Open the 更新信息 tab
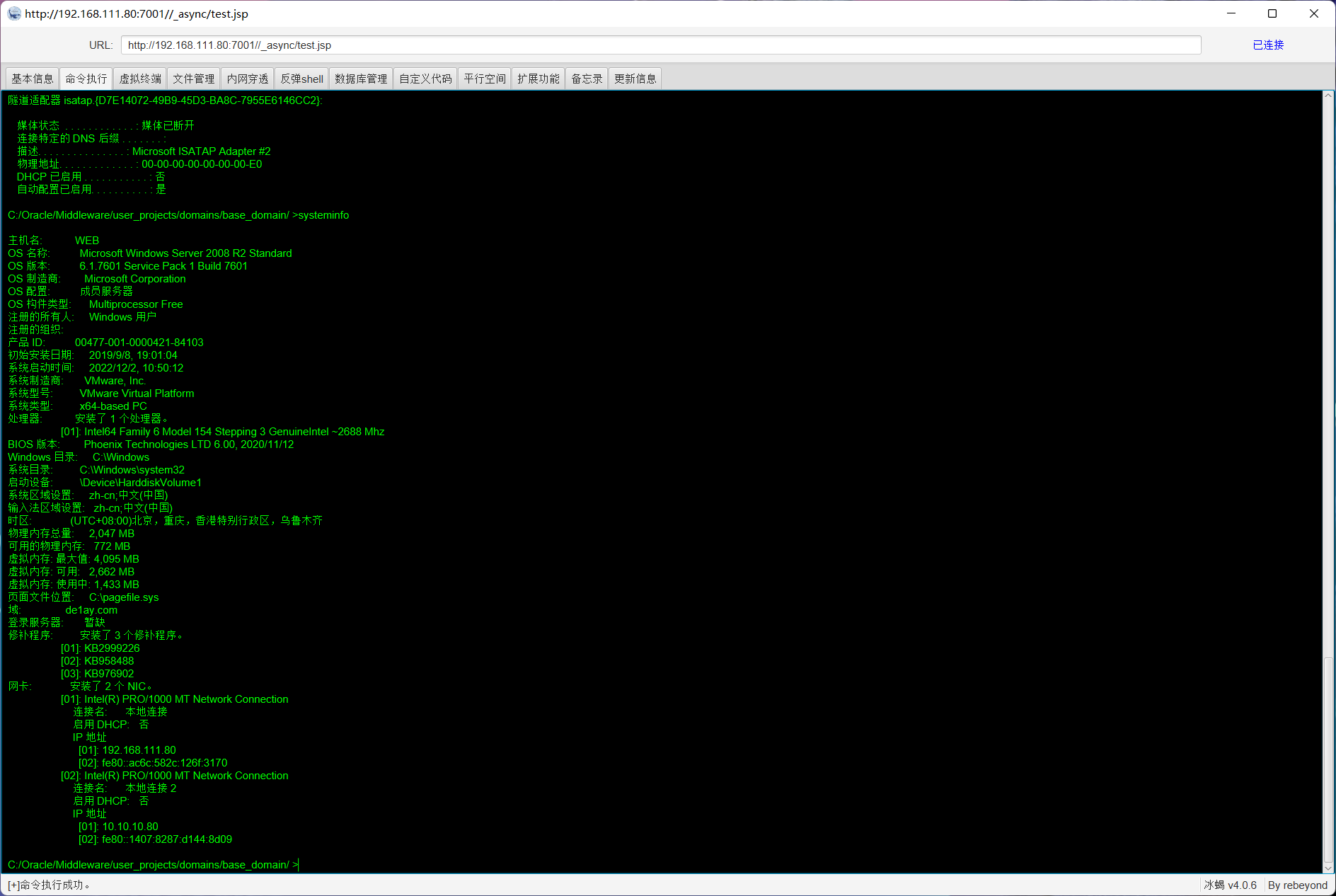This screenshot has height=896, width=1336. 635,79
